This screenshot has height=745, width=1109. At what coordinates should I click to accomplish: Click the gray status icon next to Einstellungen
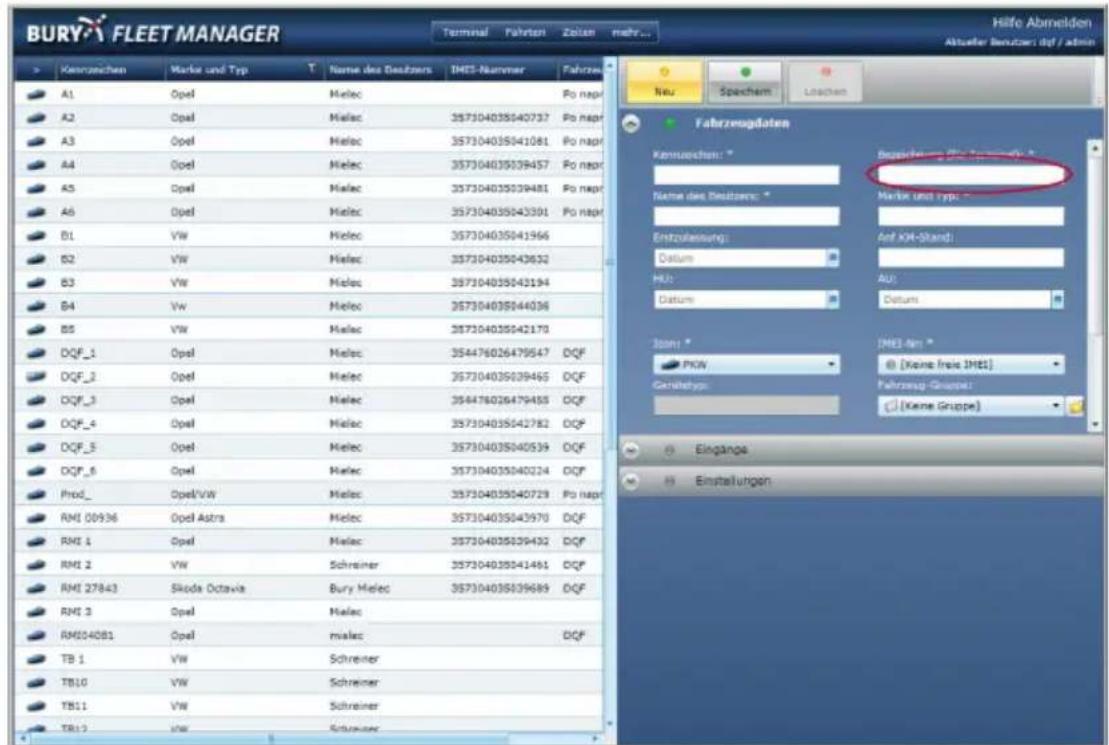pyautogui.click(x=669, y=481)
